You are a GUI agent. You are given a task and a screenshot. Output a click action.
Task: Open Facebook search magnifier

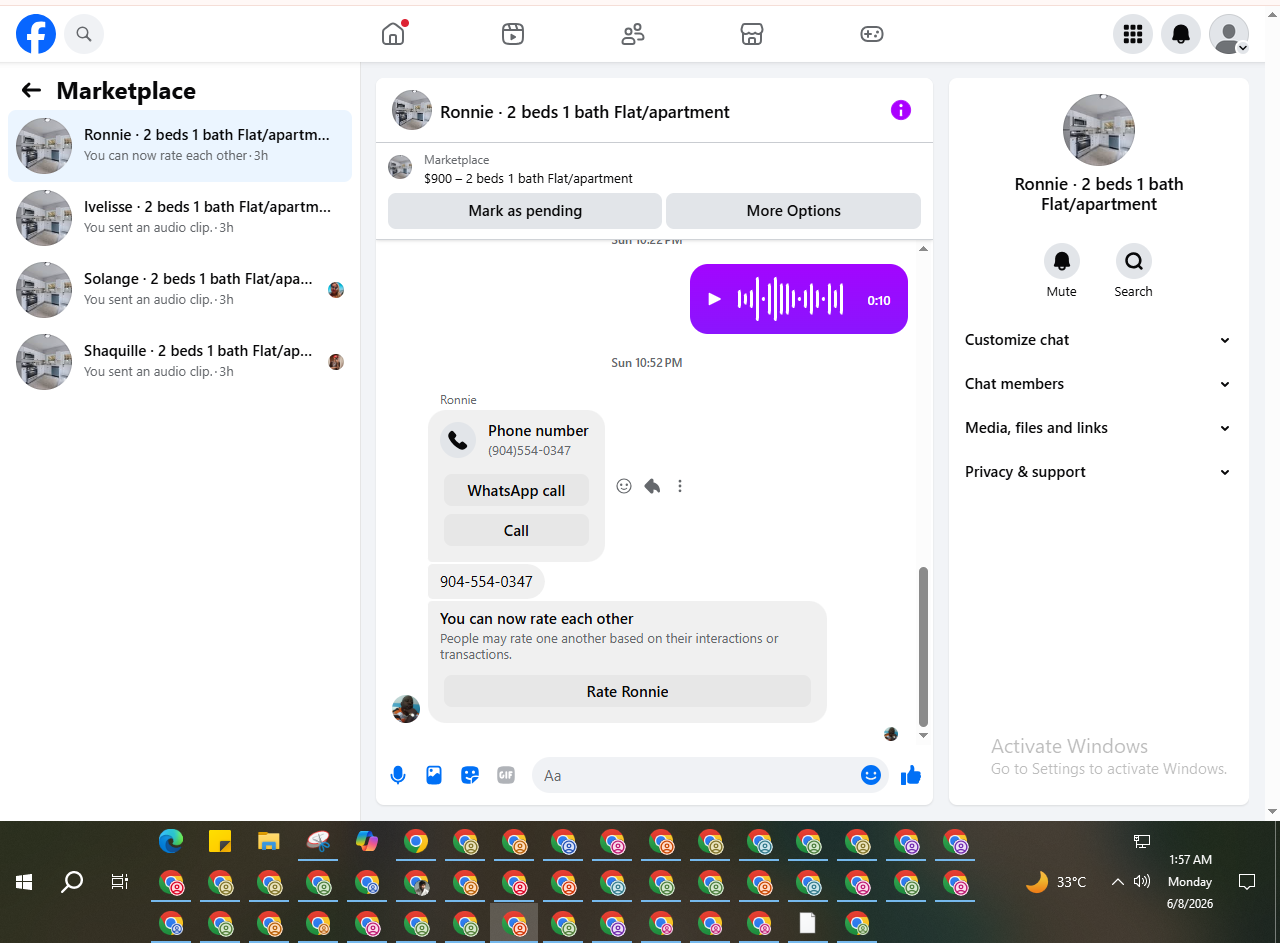[84, 34]
